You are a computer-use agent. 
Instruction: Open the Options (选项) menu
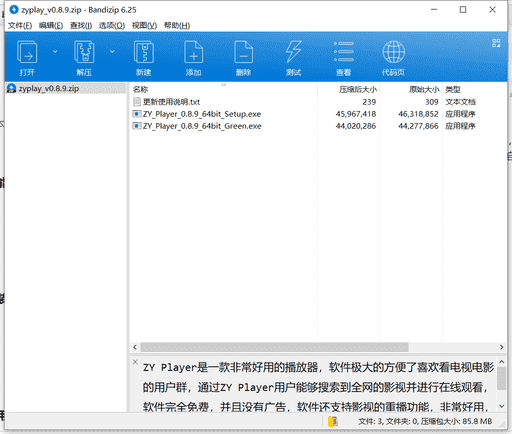click(x=112, y=25)
